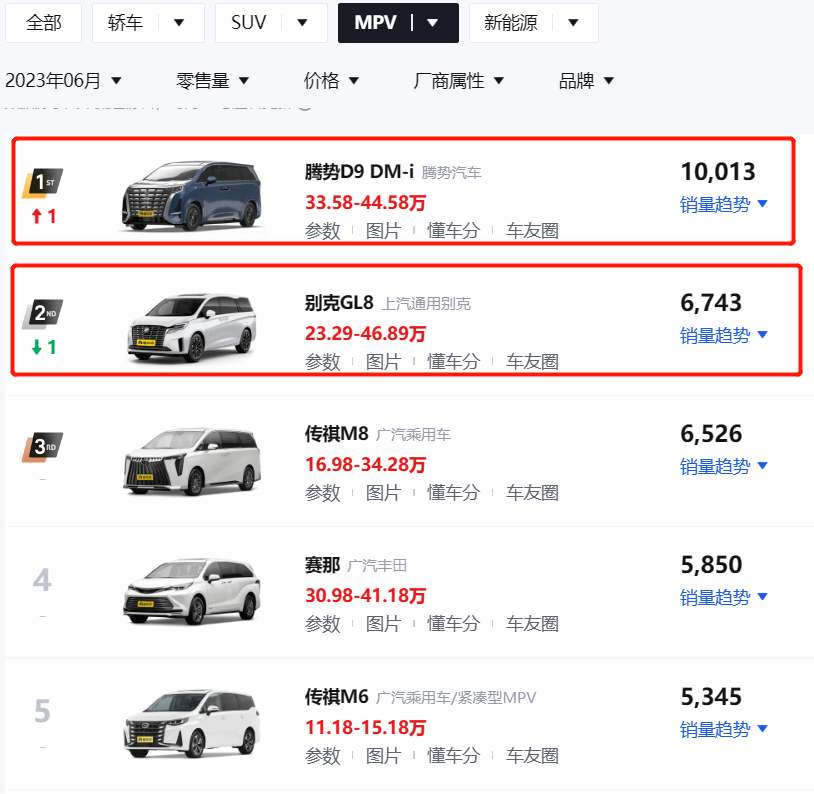Screen dimensions: 814x794
Task: Open the 零售量 filter dropdown
Action: (x=213, y=80)
